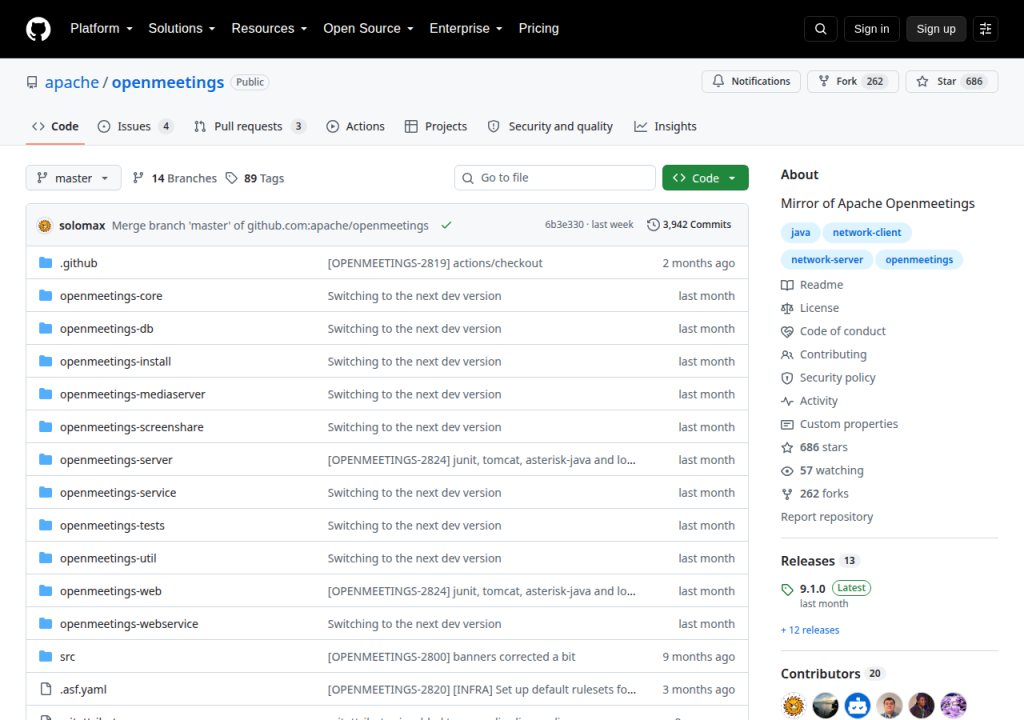
Task: Click the eye icon beside 57 watching
Action: (x=787, y=471)
